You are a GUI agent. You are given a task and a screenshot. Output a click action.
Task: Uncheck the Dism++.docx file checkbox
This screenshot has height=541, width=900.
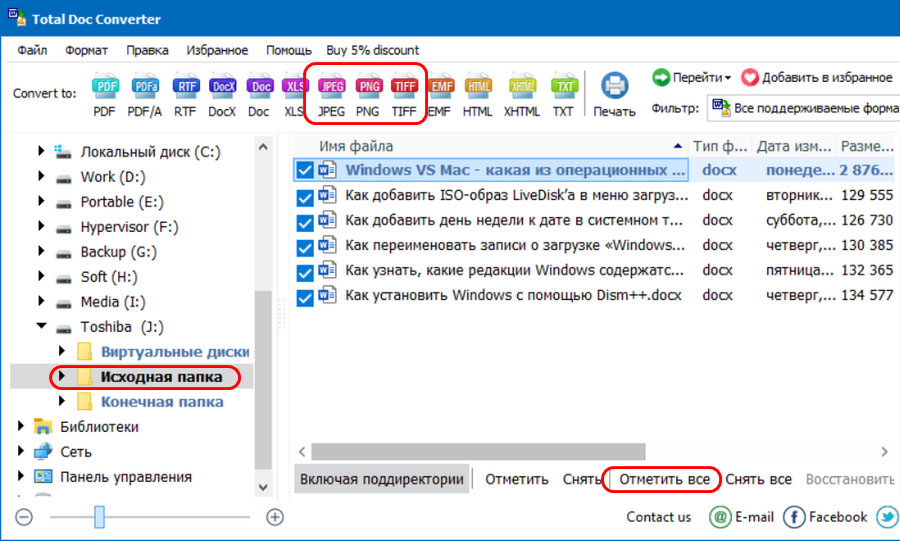point(305,298)
